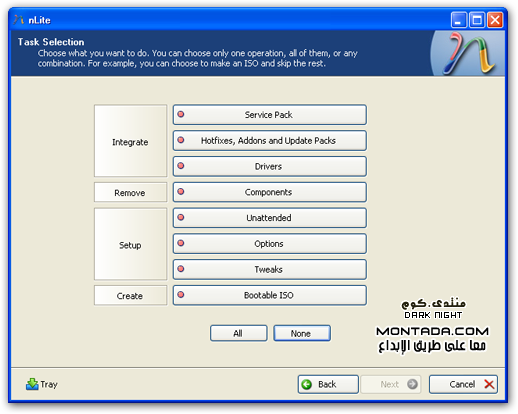Click the nLite title bar icon

(x=19, y=20)
